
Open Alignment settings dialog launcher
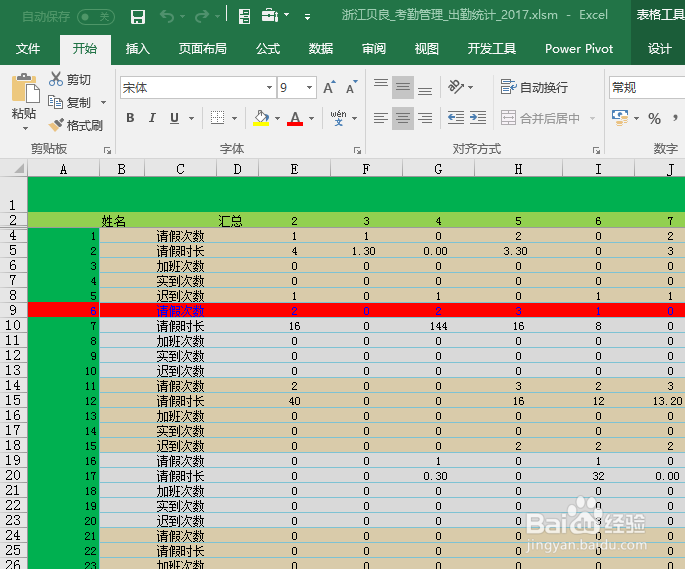click(596, 150)
